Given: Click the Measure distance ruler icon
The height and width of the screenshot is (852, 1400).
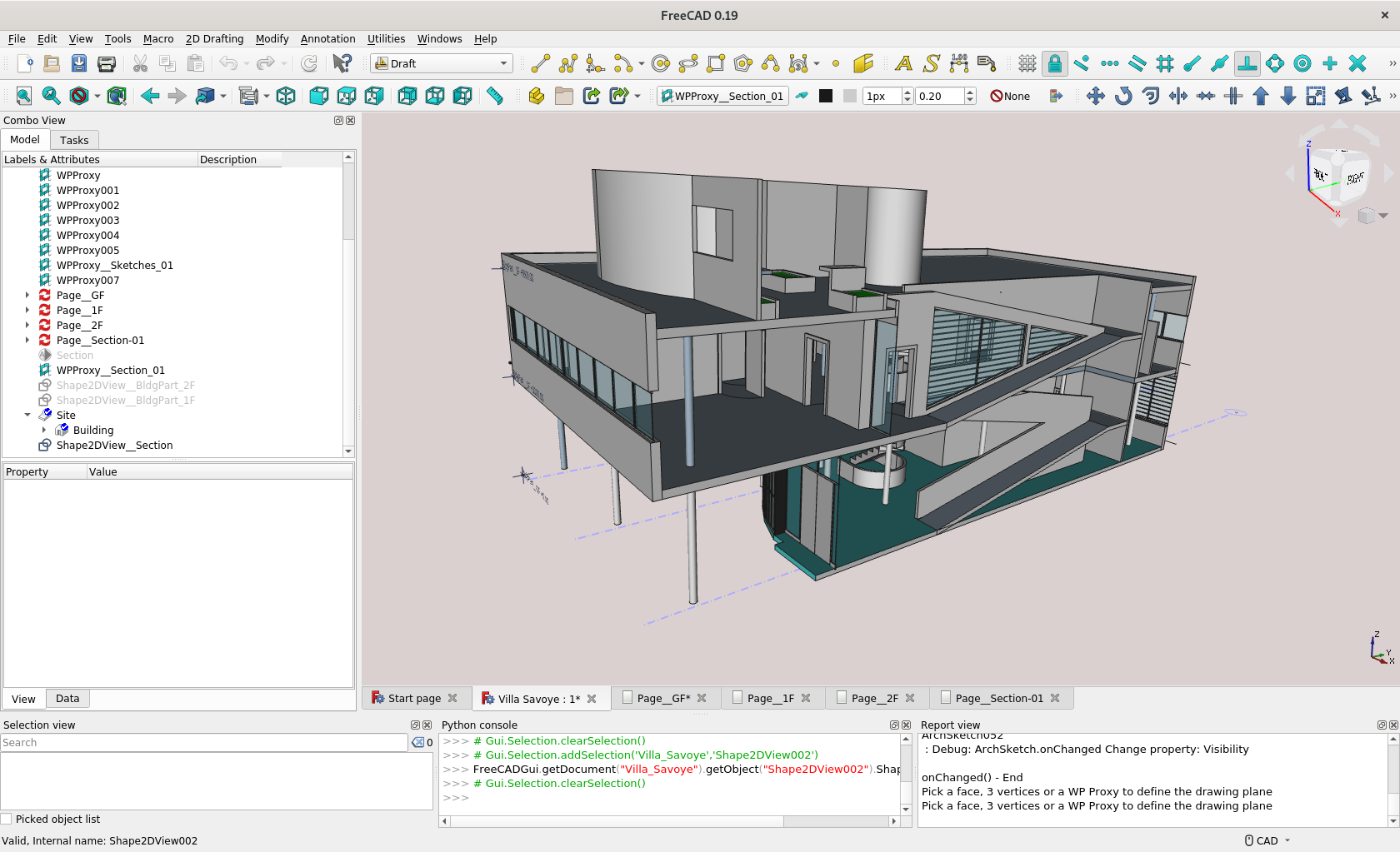Looking at the screenshot, I should pyautogui.click(x=495, y=96).
